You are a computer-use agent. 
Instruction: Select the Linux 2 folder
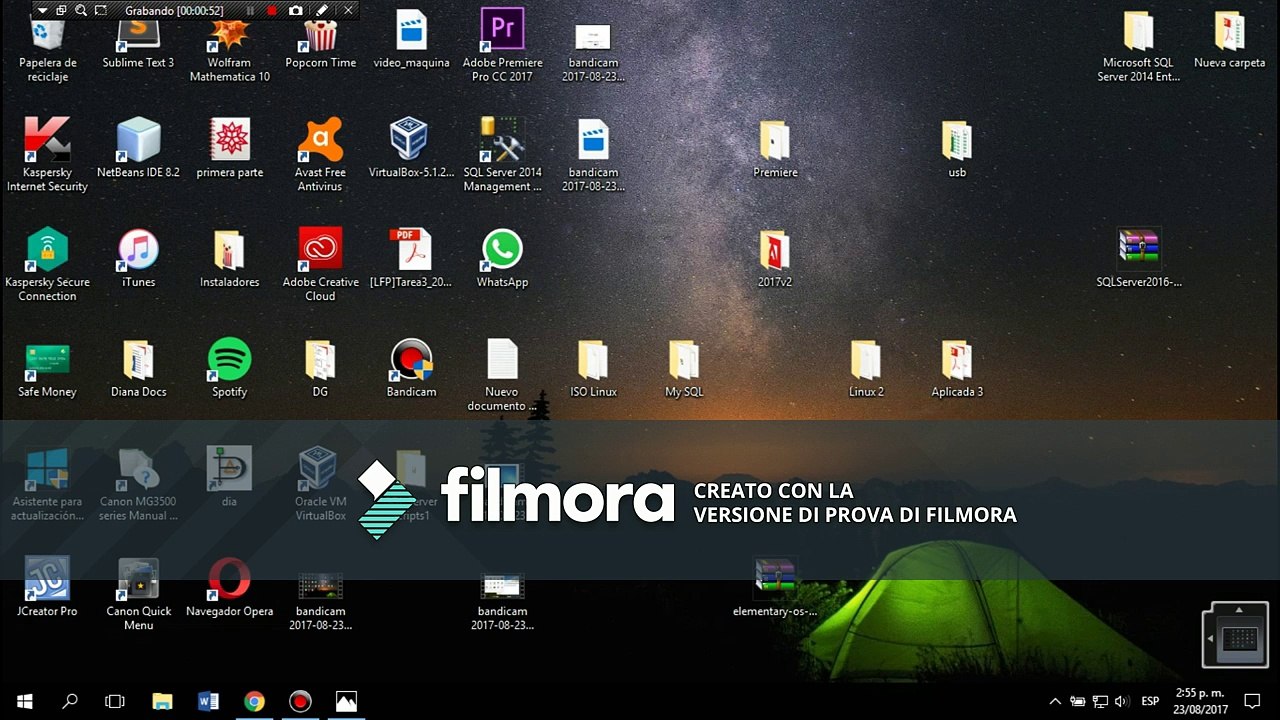tap(866, 369)
